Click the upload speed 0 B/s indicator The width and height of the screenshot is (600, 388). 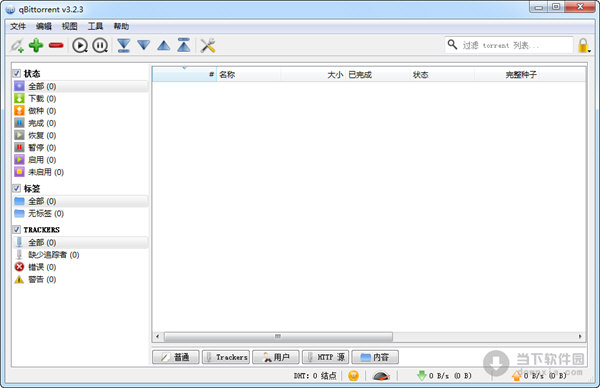(540, 376)
